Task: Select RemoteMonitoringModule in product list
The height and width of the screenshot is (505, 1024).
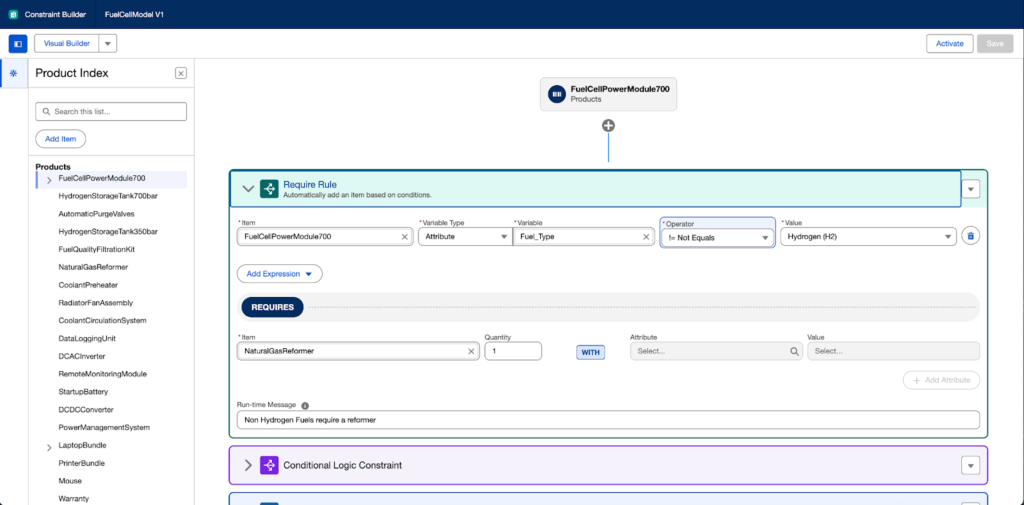Action: [102, 374]
